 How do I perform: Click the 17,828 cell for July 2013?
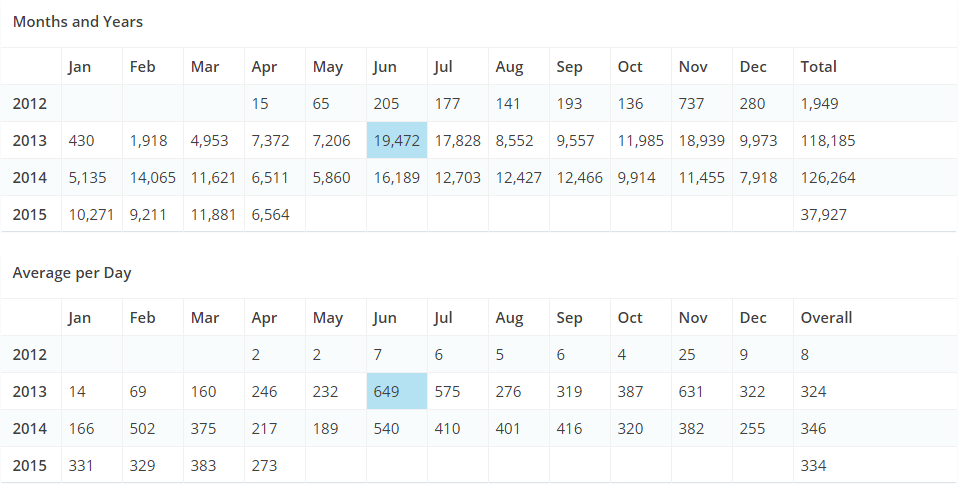(x=457, y=141)
